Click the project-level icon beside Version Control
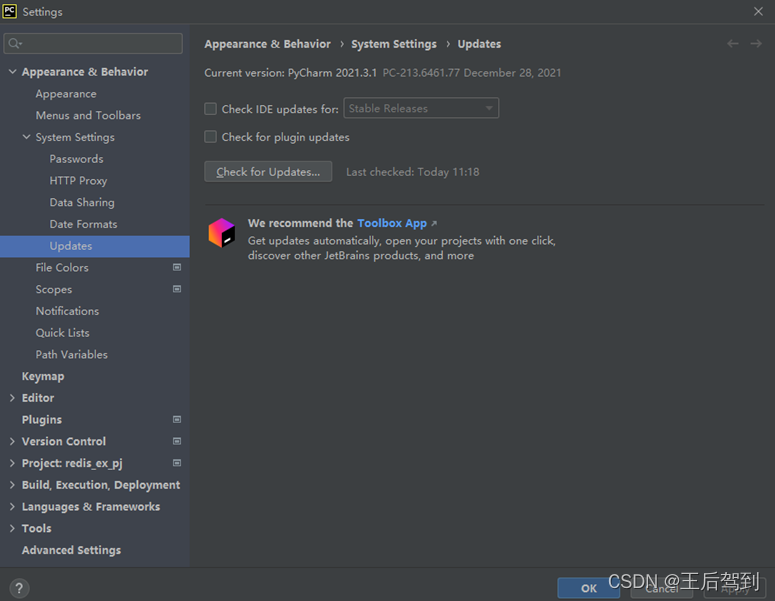This screenshot has height=601, width=775. 177,441
